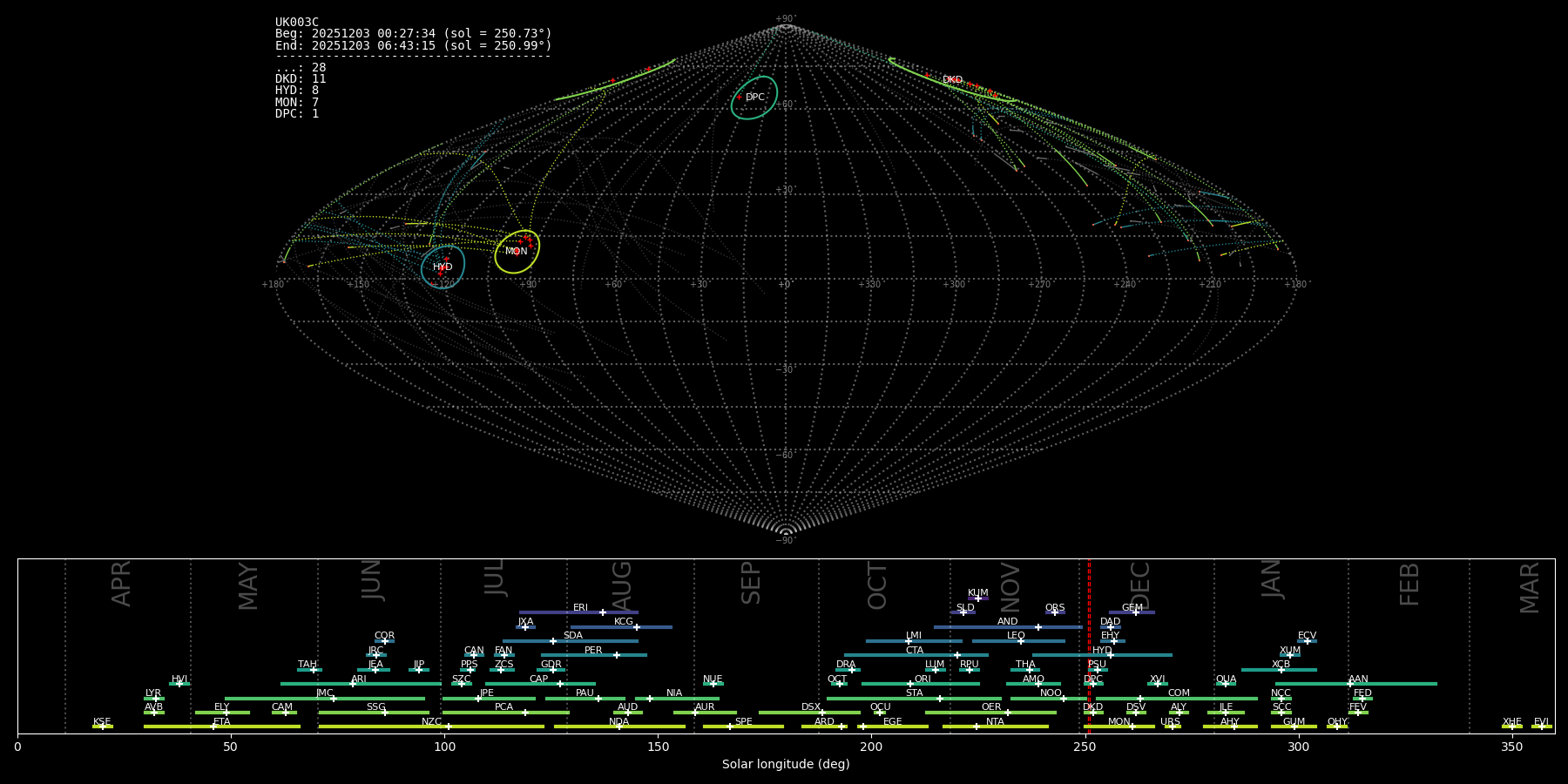Click the MON radiant ellipse on sky map
Screen dimensions: 1568x784
coord(517,251)
